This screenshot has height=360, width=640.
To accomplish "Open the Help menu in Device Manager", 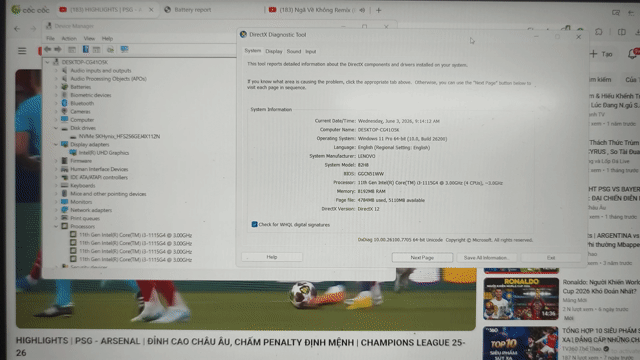I will pyautogui.click(x=107, y=38).
